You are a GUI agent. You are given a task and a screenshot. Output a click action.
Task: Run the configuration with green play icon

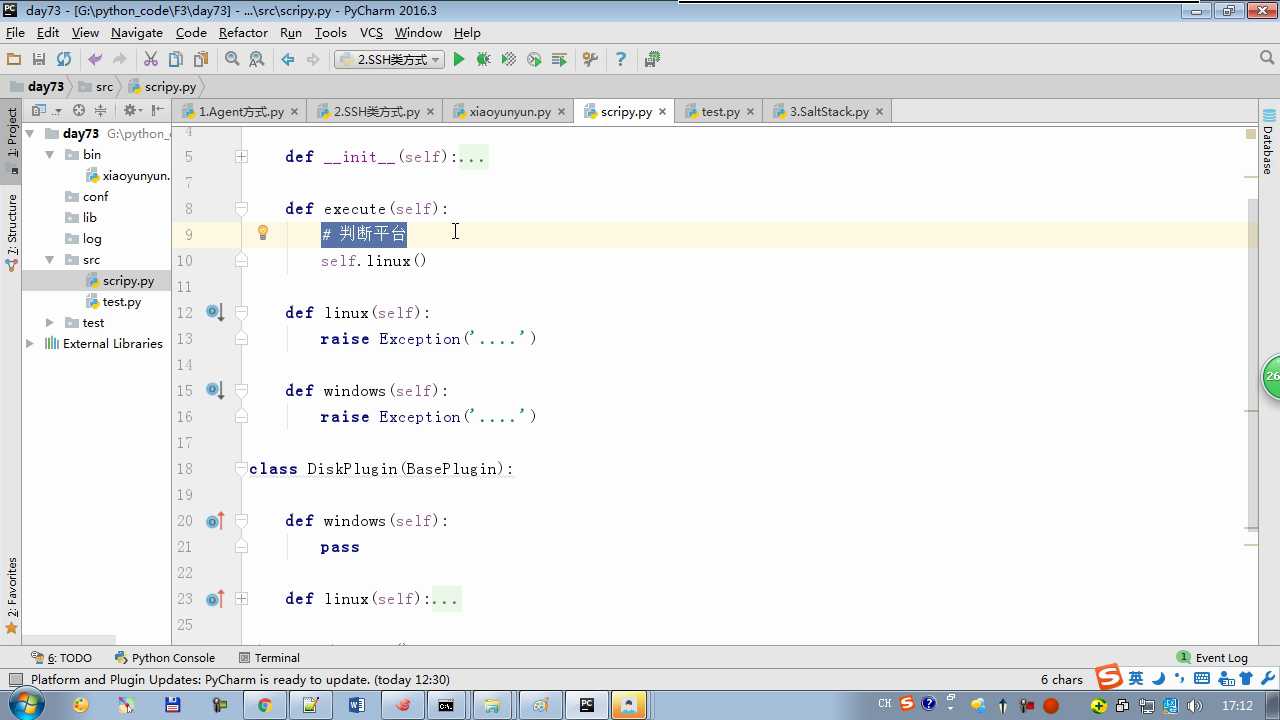tap(459, 60)
